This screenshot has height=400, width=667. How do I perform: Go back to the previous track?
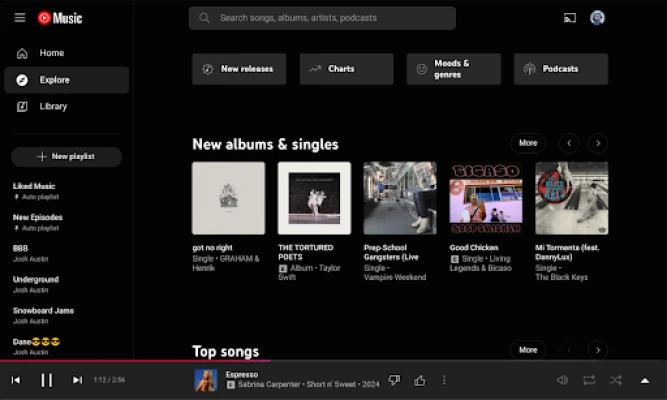pos(16,380)
